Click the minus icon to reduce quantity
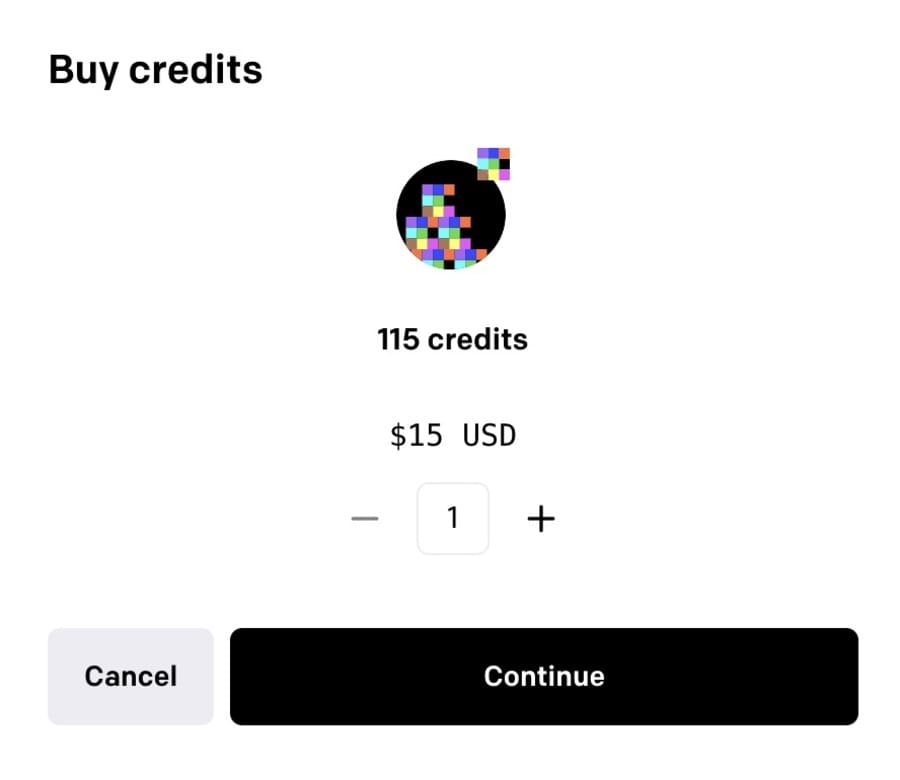900x780 pixels. [365, 519]
